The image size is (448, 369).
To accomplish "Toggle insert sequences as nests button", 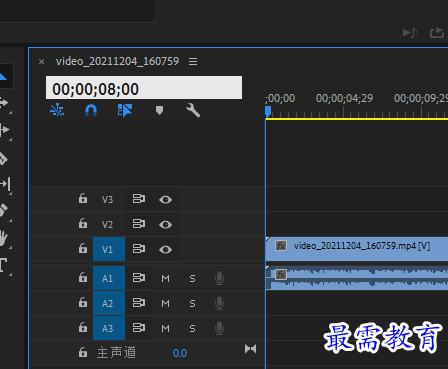I will (x=57, y=110).
